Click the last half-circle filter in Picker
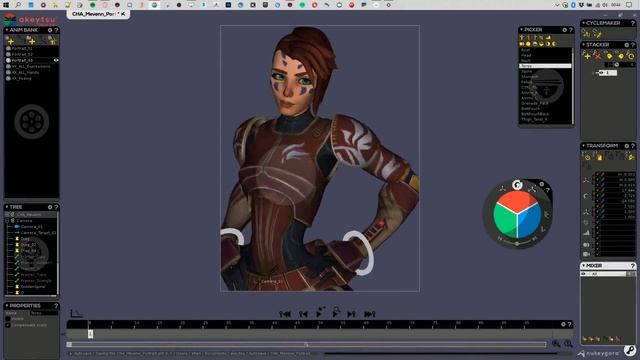 click(x=554, y=44)
